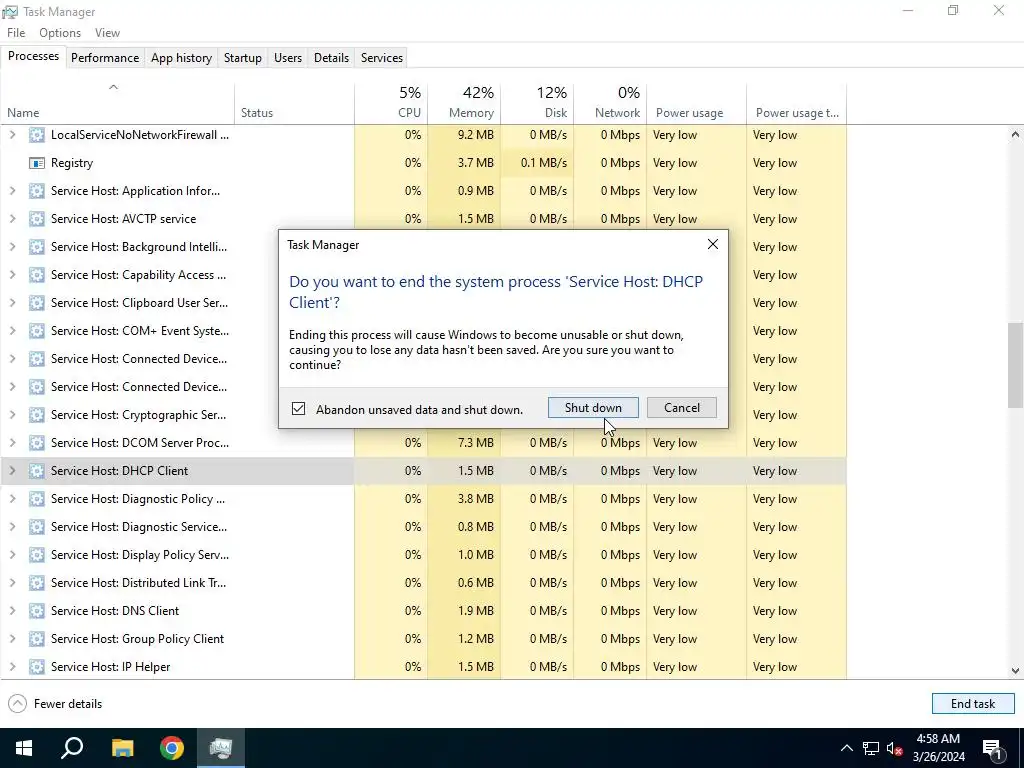Sort processes by the Name column
Screen dimensions: 1024x768
click(118, 103)
